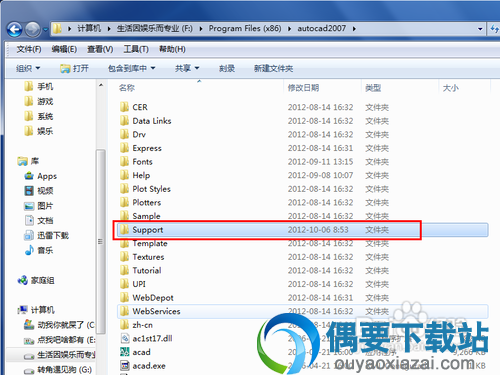Click the Template folder name
Screen dimensions: 500x375
pyautogui.click(x=150, y=243)
